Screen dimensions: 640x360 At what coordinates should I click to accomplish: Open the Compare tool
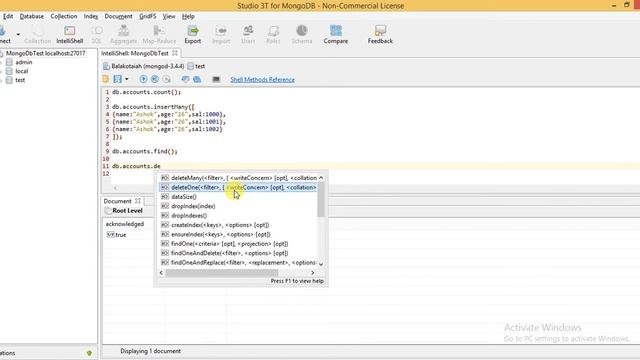pos(336,34)
